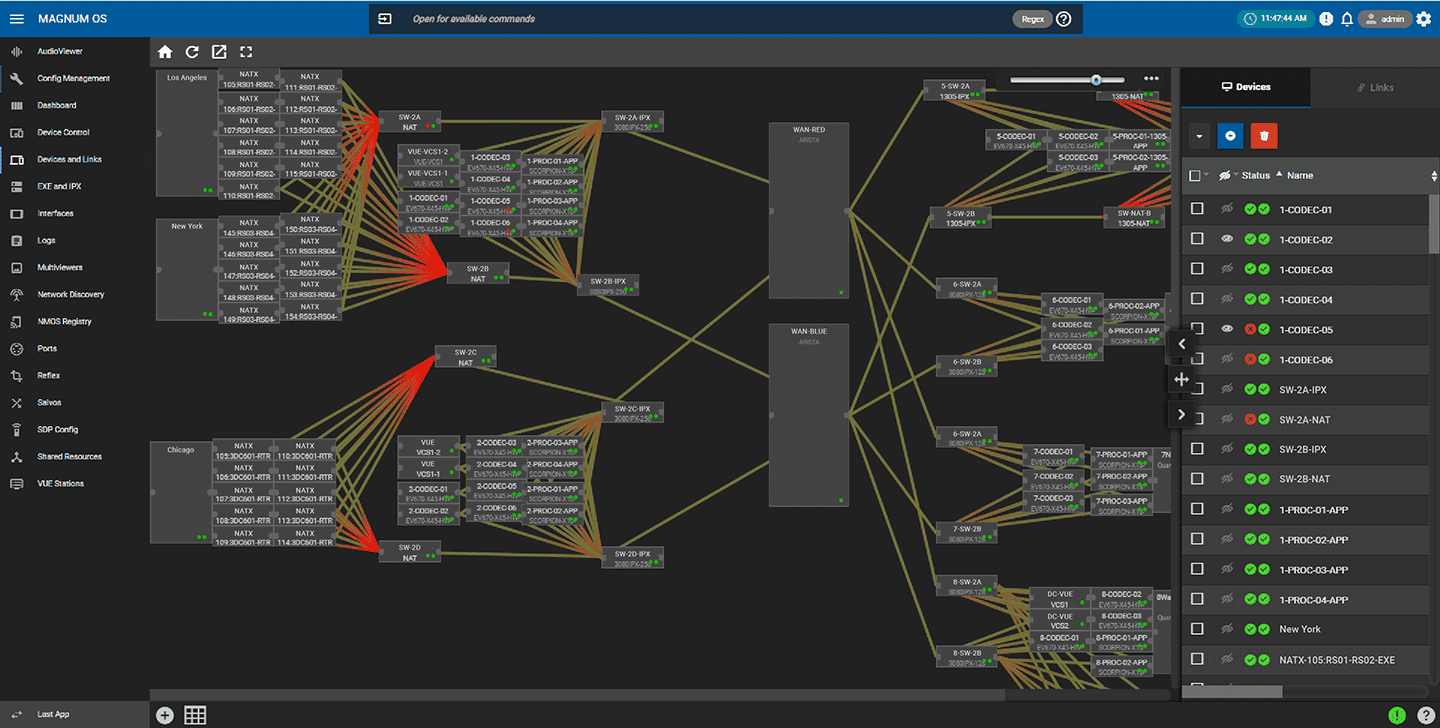Adjust the zoom slider handle

(1096, 79)
